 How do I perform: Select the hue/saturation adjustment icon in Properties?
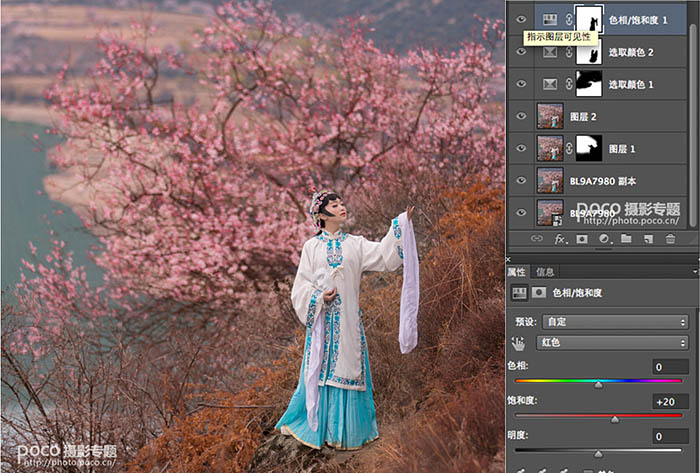(x=519, y=292)
